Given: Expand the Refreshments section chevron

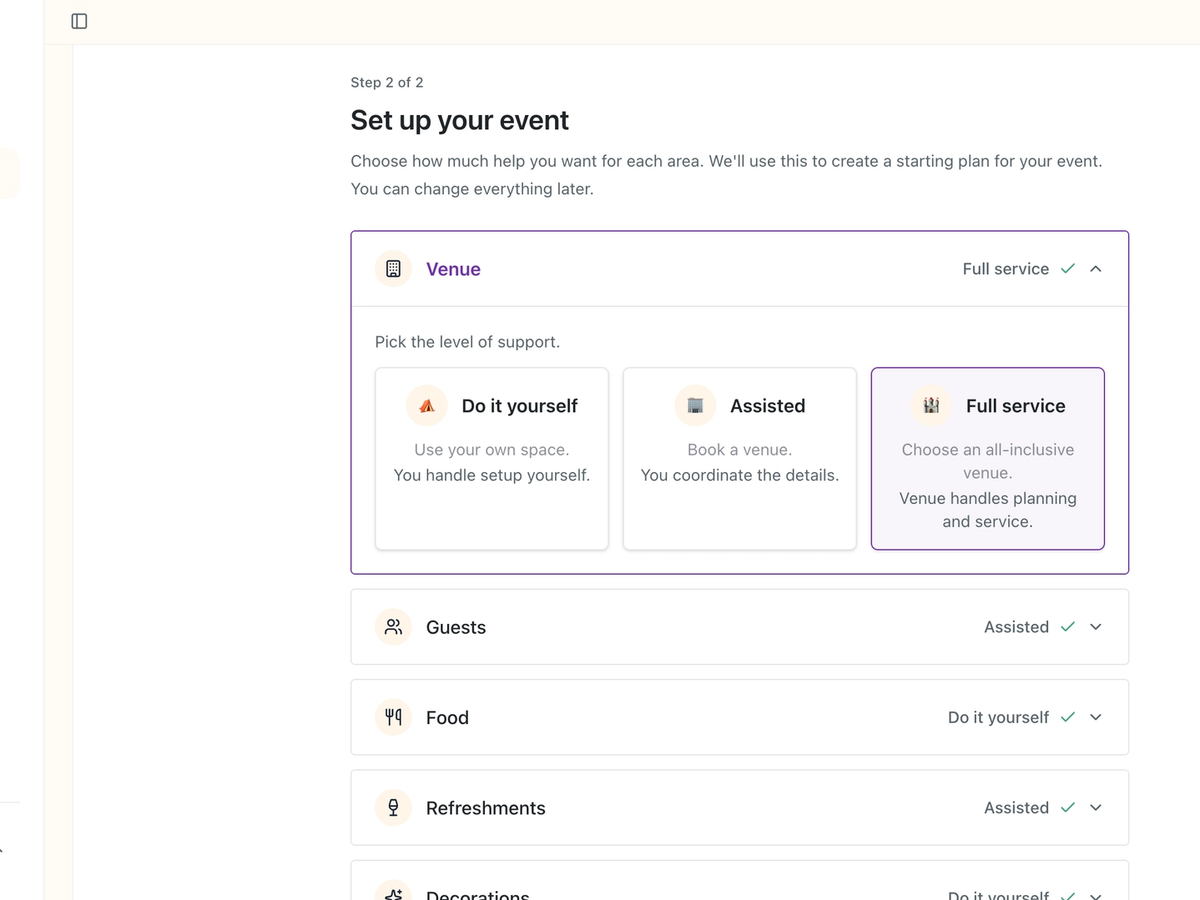Looking at the screenshot, I should pyautogui.click(x=1096, y=808).
